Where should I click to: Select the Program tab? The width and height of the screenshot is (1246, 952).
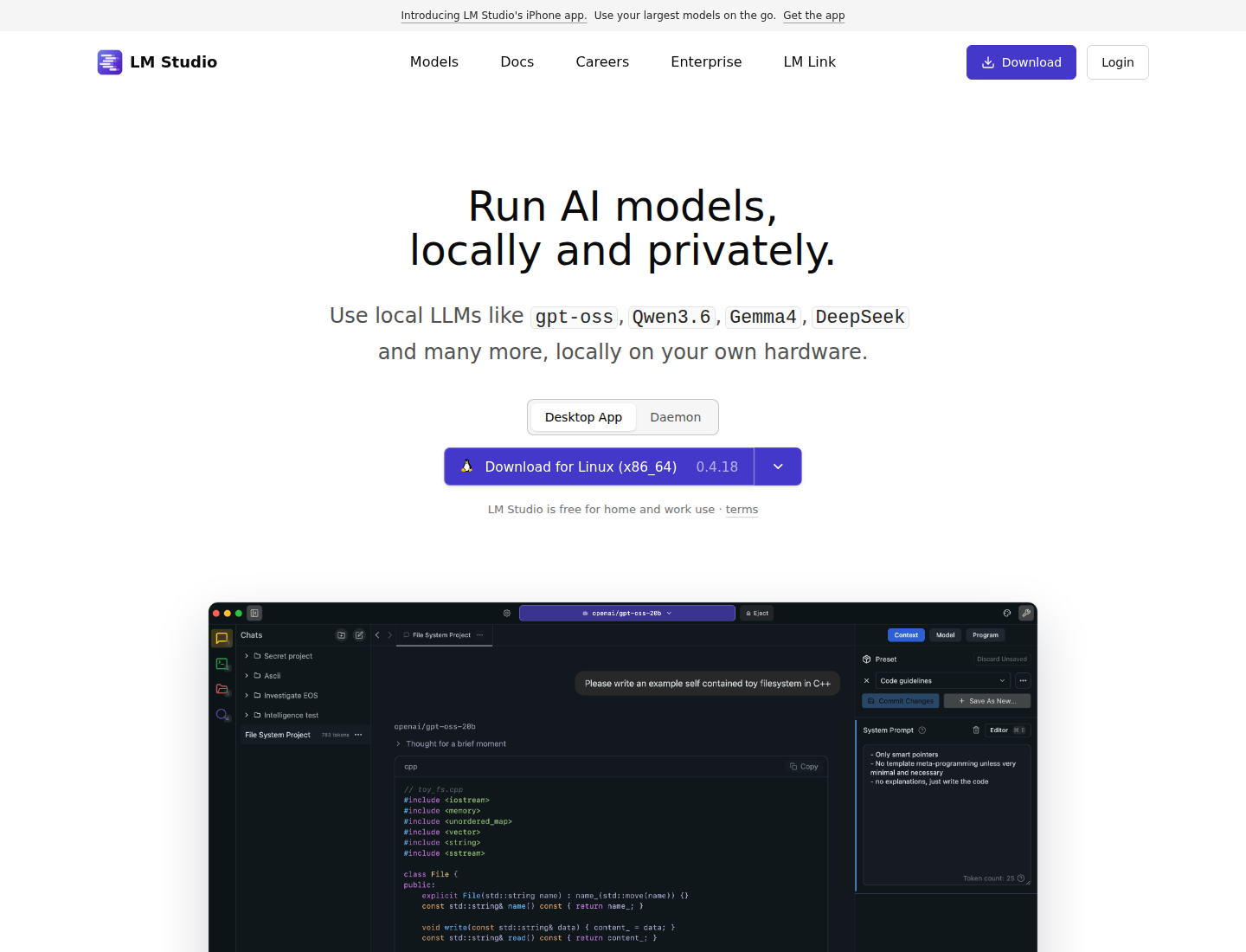[x=986, y=635]
